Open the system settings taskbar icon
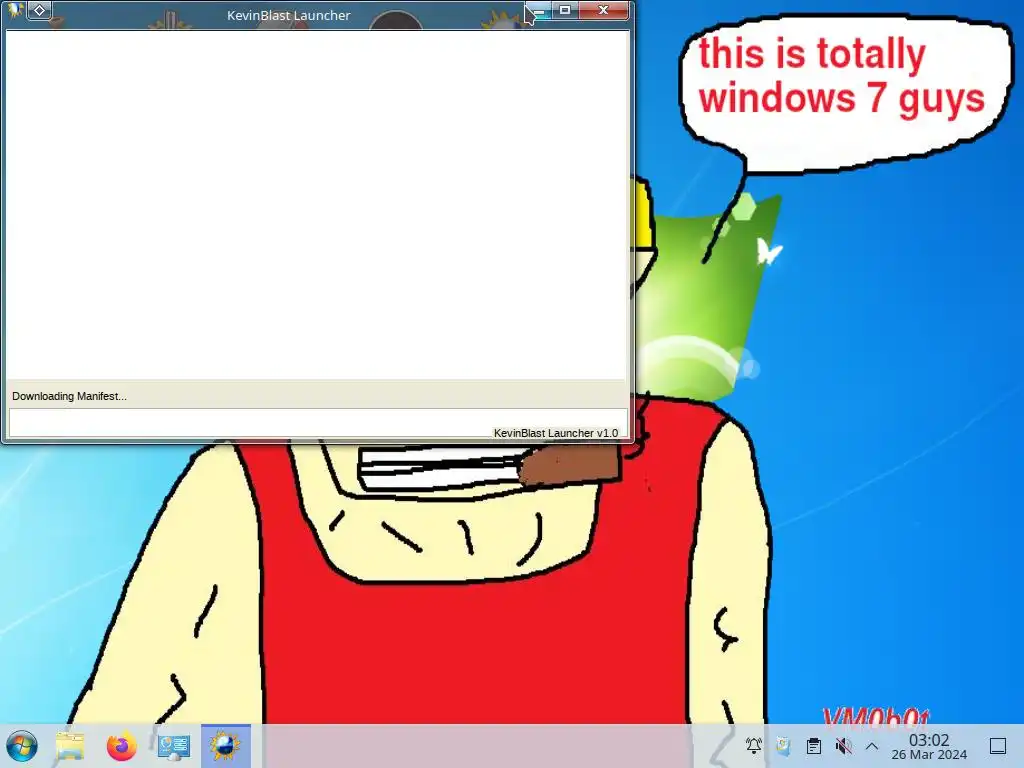Viewport: 1024px width, 768px height. point(174,746)
